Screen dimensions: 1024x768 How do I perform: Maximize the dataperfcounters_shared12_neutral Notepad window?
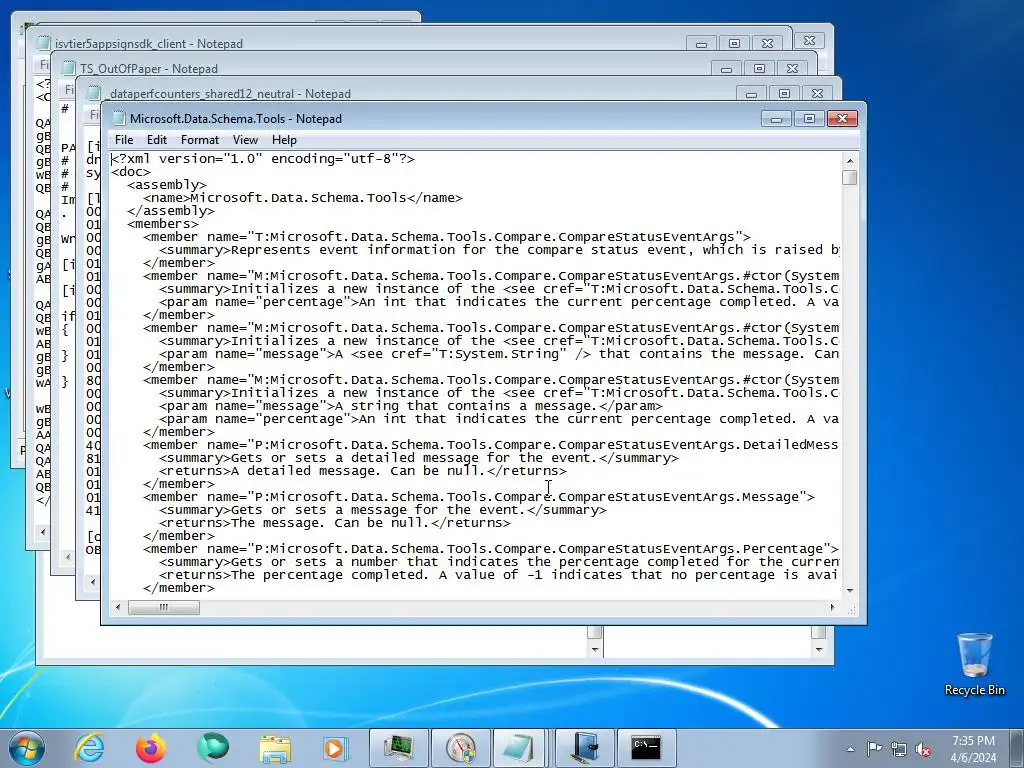[784, 94]
